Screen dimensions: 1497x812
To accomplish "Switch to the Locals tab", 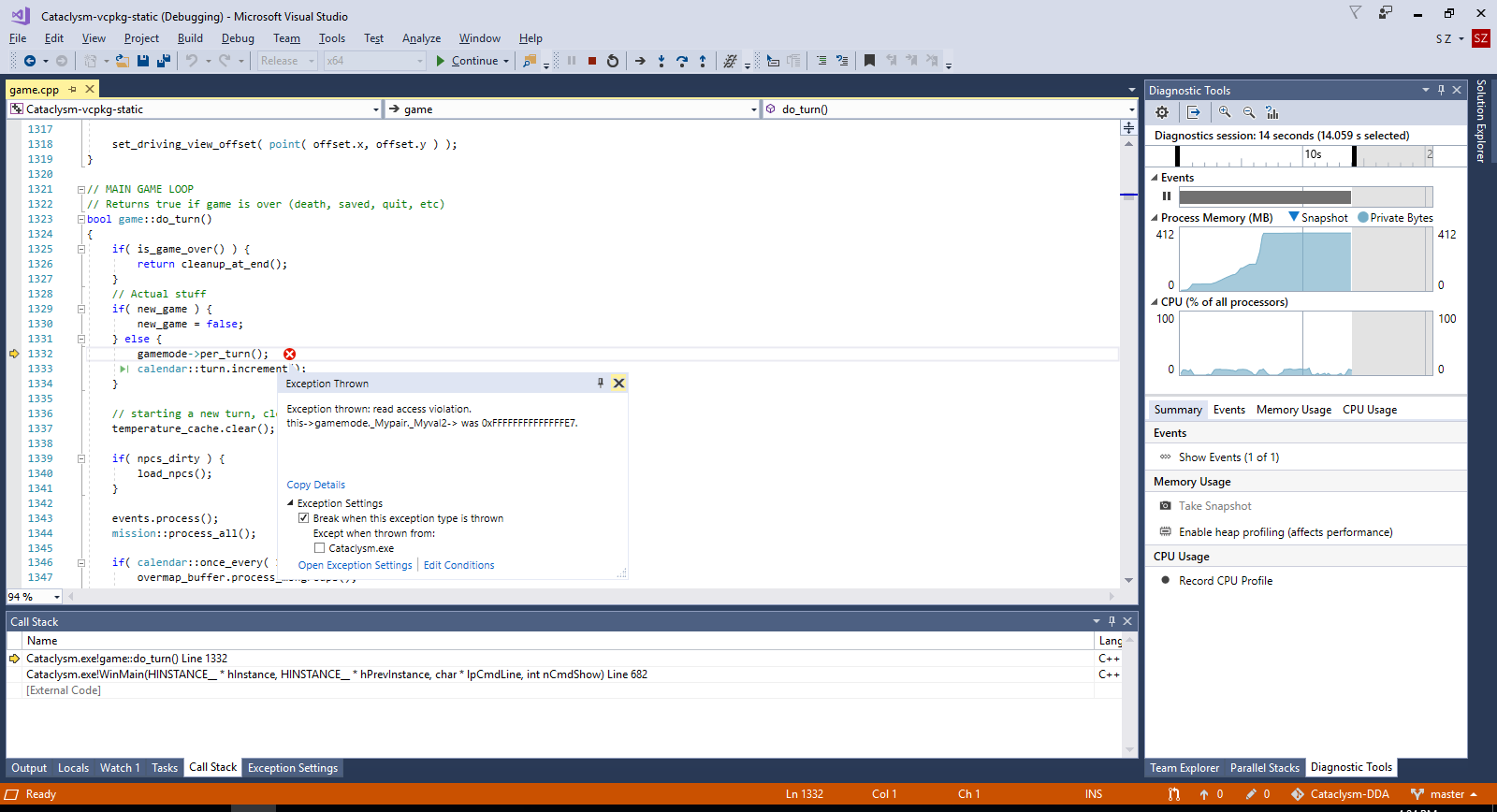I will pyautogui.click(x=73, y=768).
